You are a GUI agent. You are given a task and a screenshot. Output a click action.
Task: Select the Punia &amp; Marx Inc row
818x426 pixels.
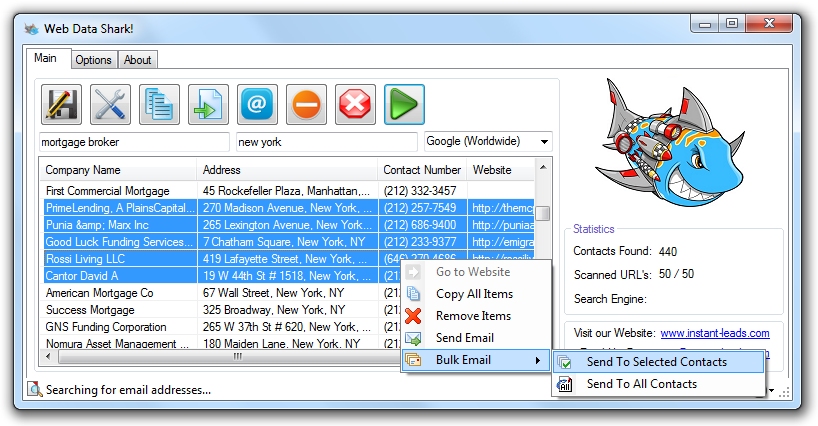tap(287, 225)
